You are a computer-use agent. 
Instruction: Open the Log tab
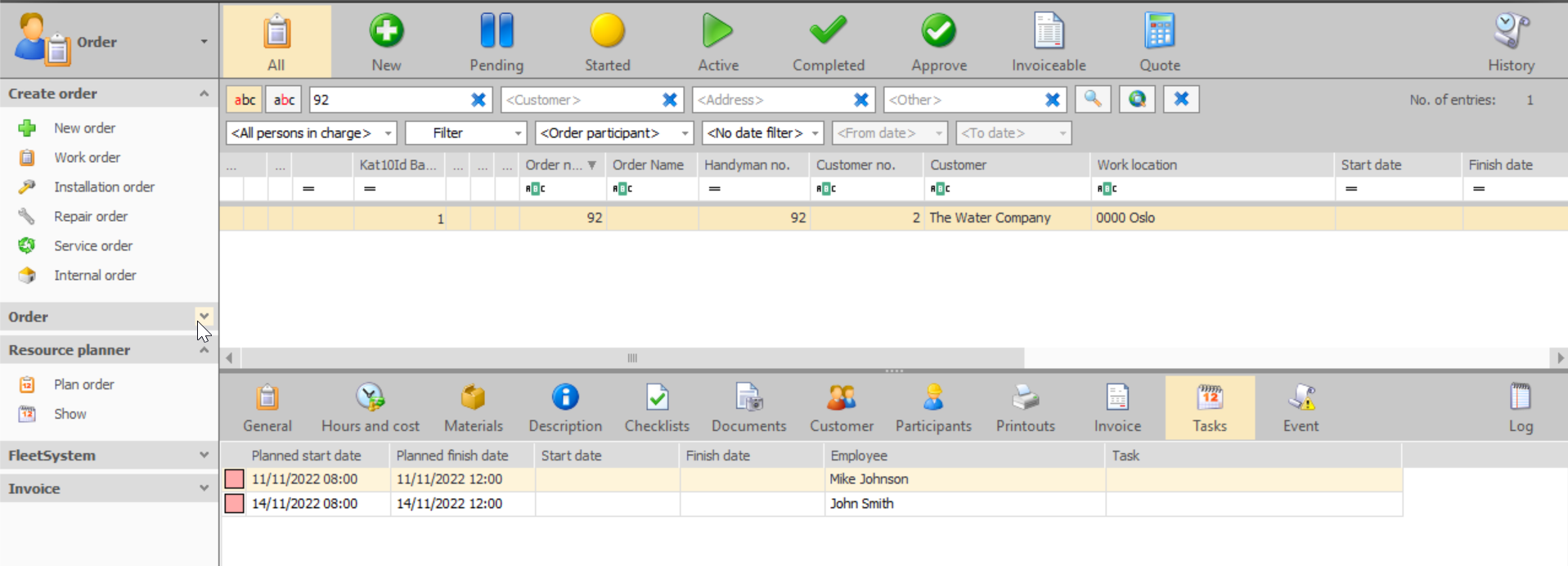(1521, 408)
